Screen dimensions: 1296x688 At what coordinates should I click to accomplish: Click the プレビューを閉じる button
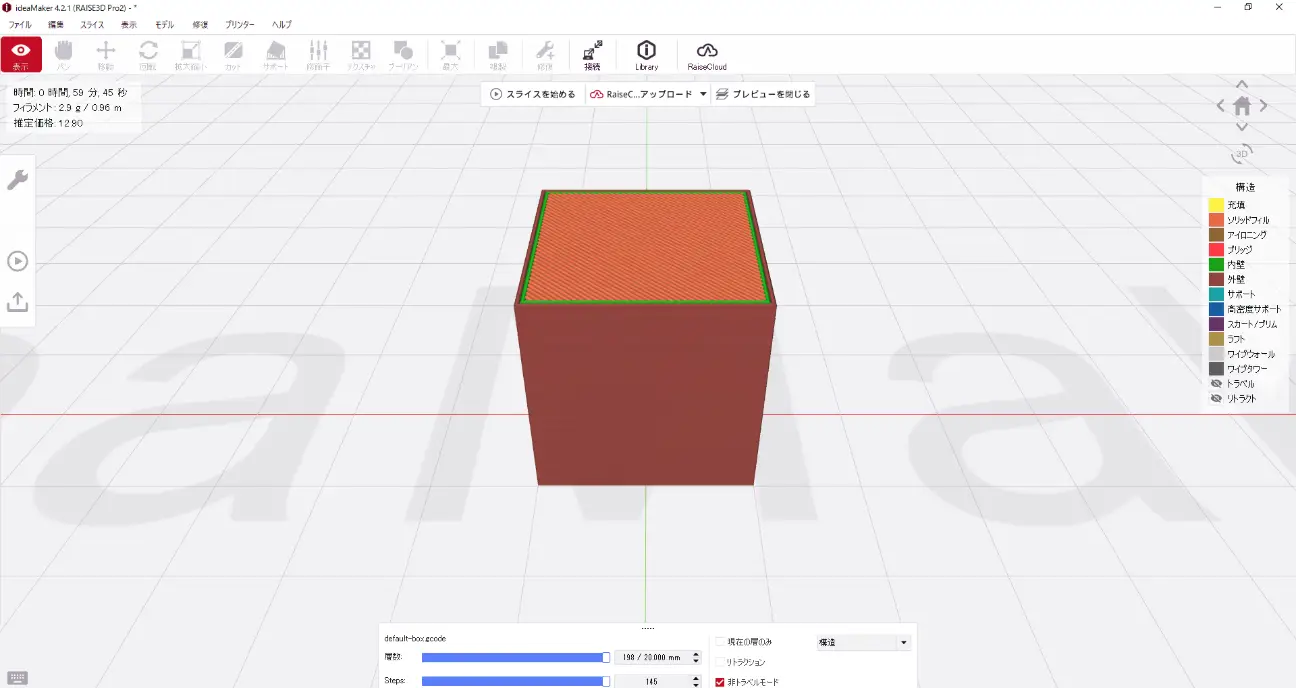(762, 94)
